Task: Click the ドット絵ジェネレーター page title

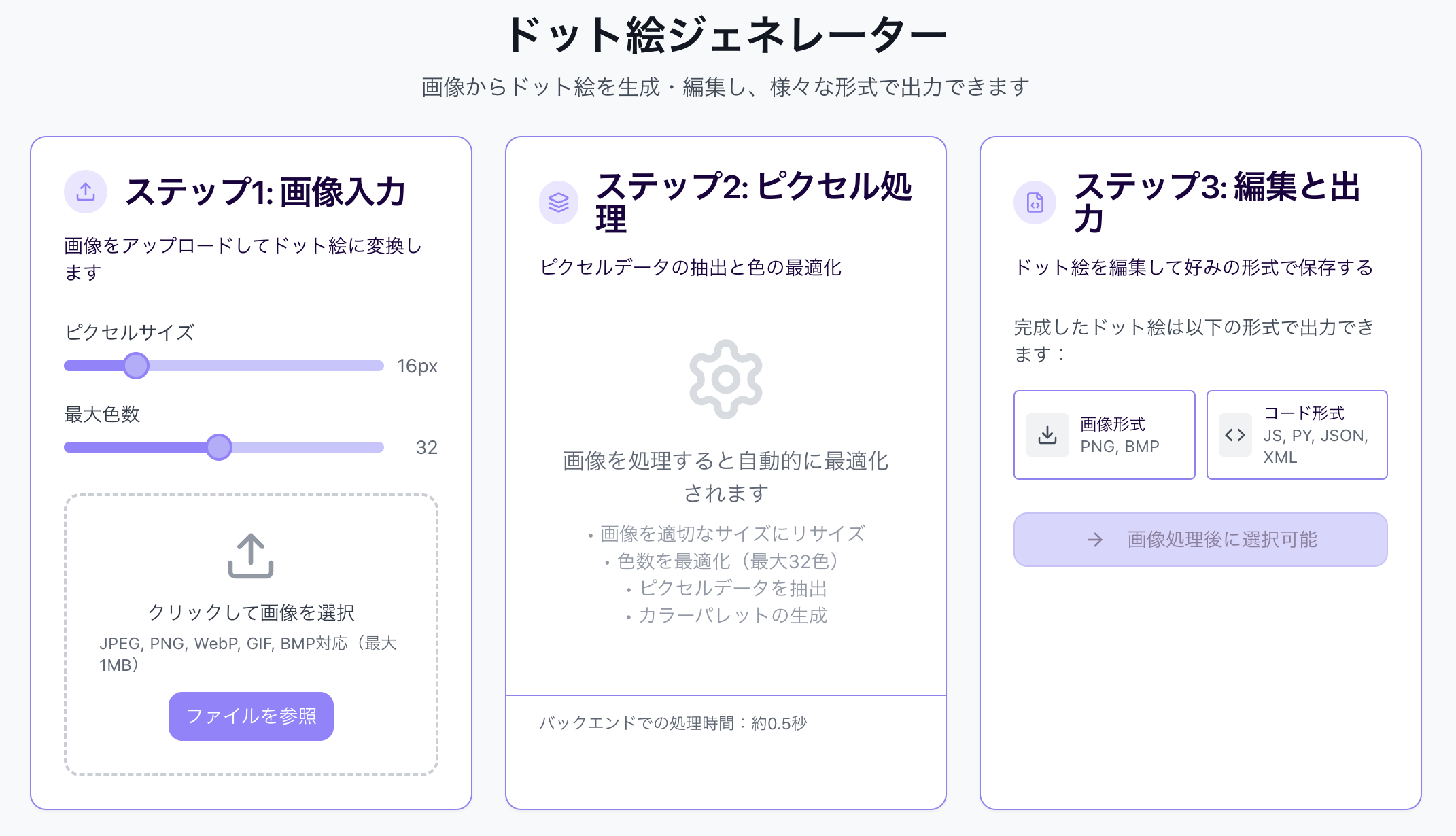Action: [726, 35]
